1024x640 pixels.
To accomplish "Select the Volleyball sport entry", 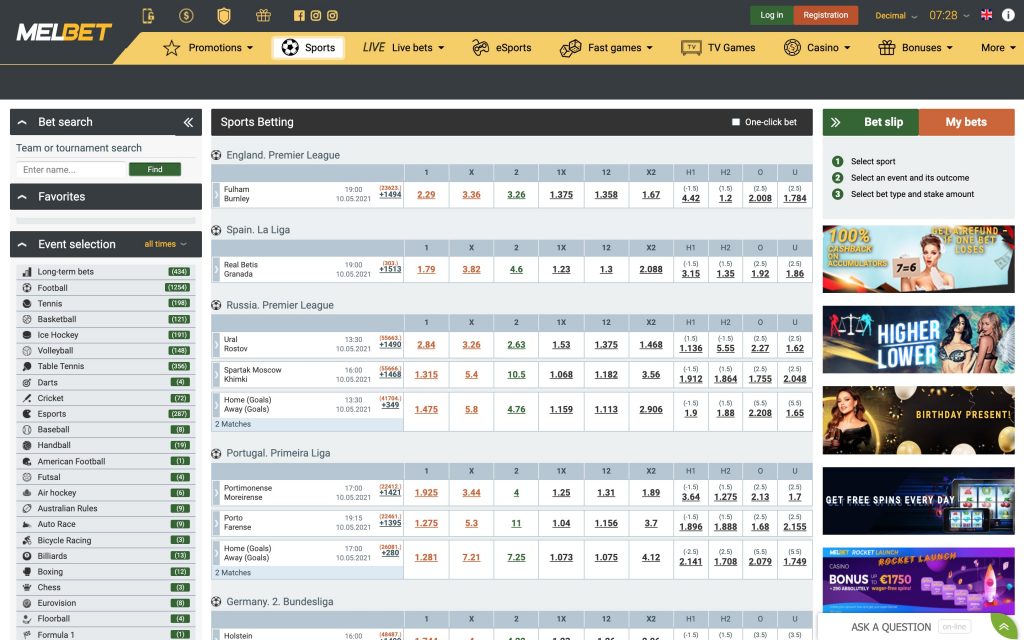I will [x=106, y=351].
